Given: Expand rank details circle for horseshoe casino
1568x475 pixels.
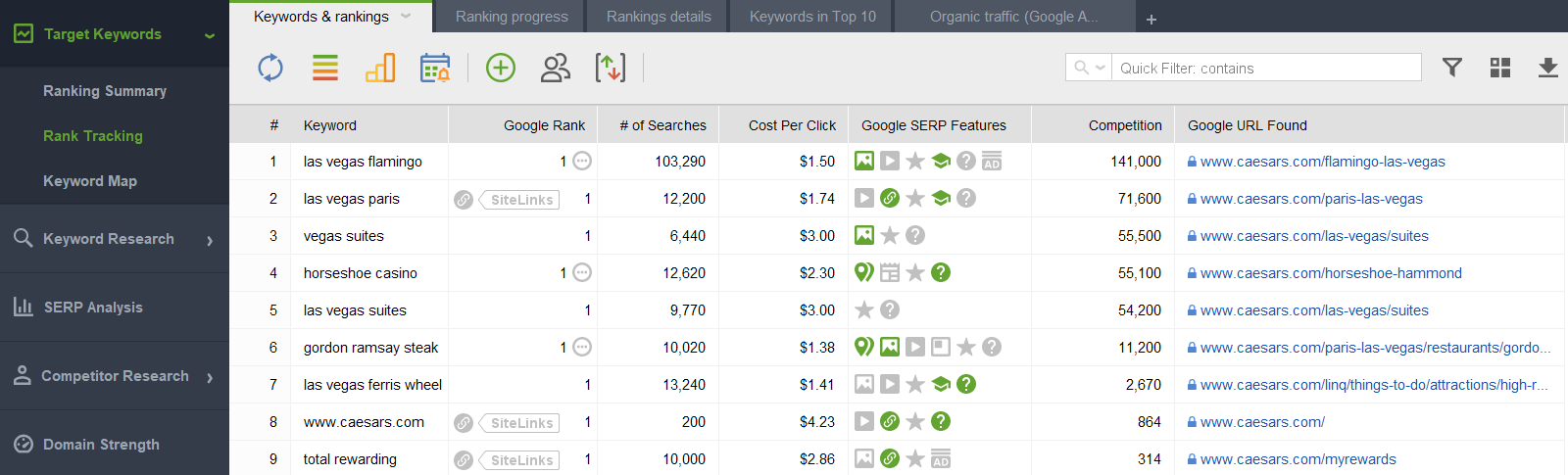Looking at the screenshot, I should pos(582,272).
